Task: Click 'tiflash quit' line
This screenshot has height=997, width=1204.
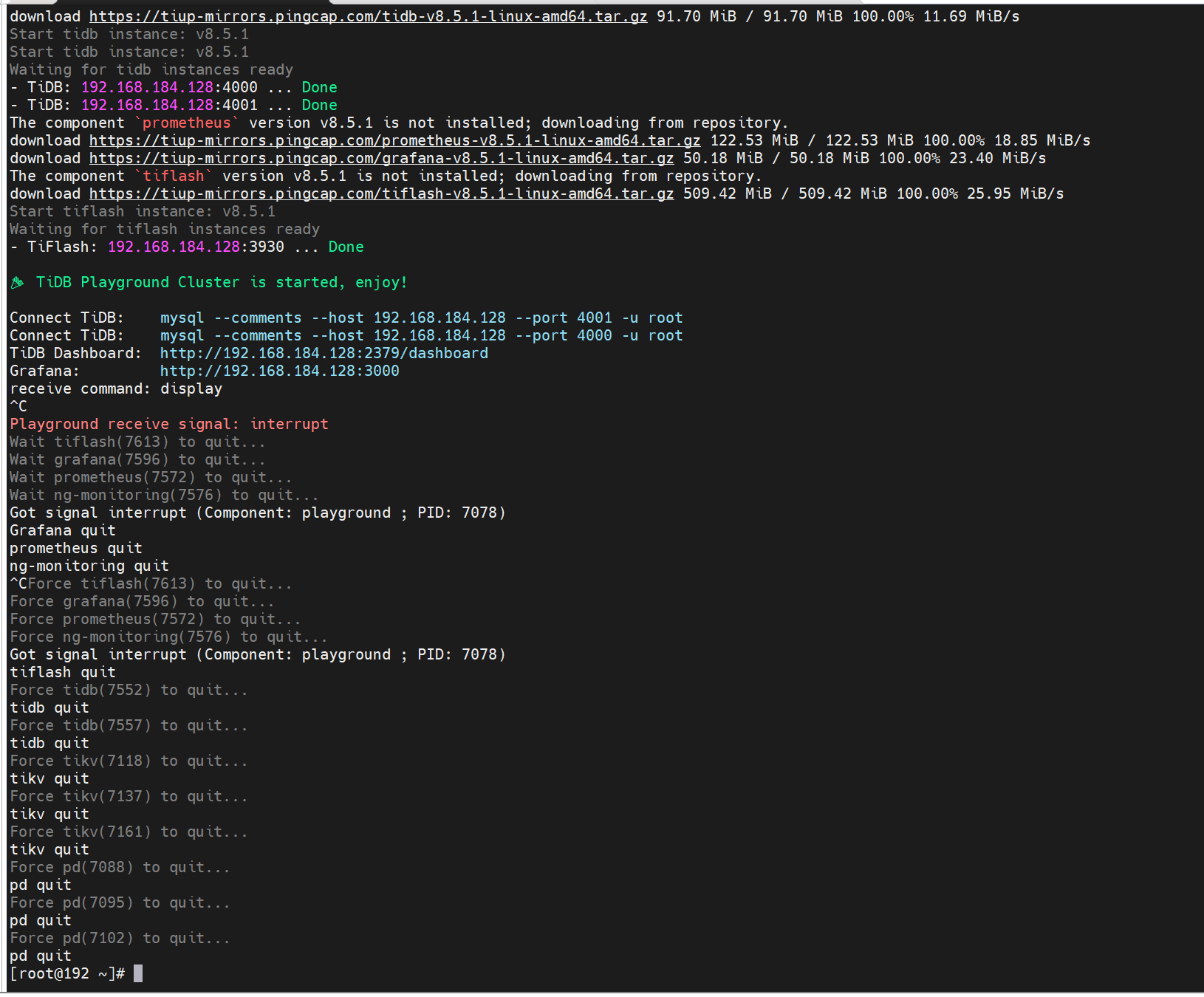Action: tap(62, 672)
